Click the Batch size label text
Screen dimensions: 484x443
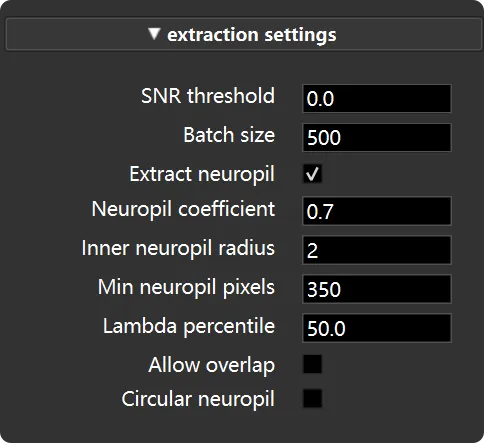229,135
